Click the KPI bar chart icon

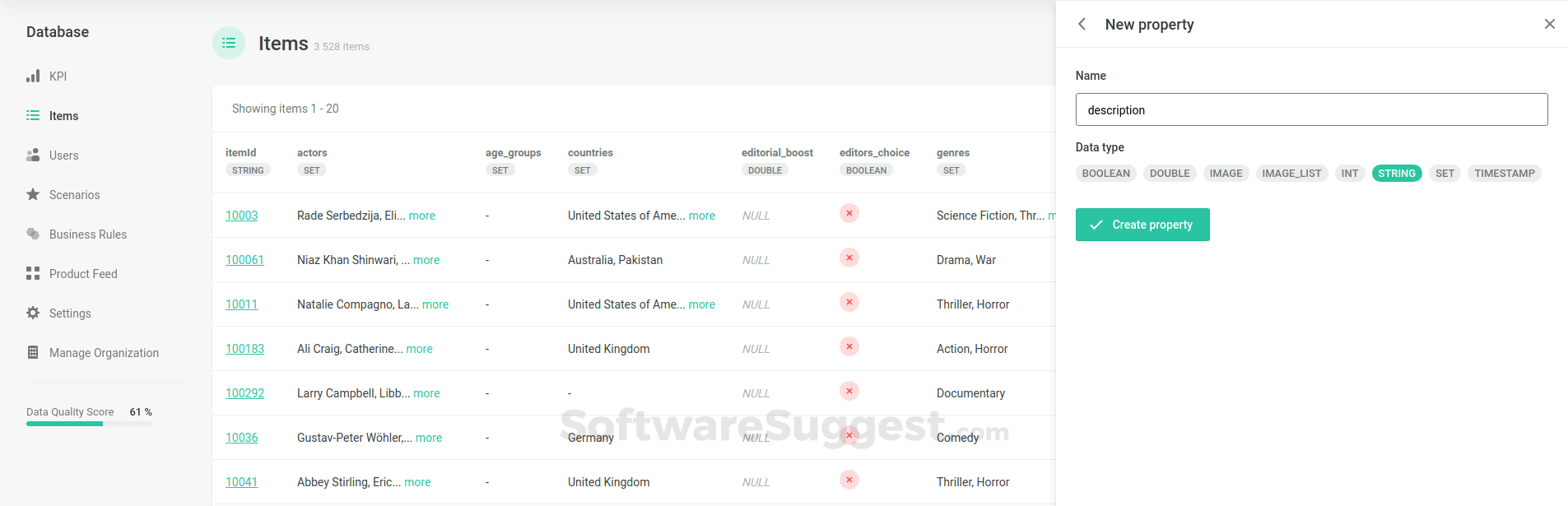pyautogui.click(x=33, y=77)
